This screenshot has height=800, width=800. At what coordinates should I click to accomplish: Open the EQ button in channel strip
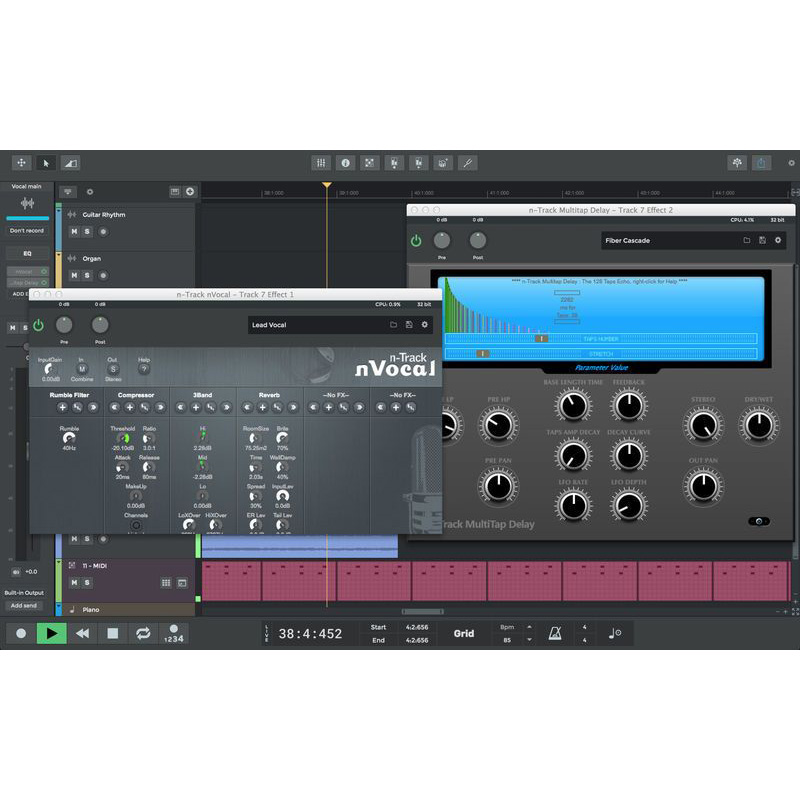click(x=28, y=253)
